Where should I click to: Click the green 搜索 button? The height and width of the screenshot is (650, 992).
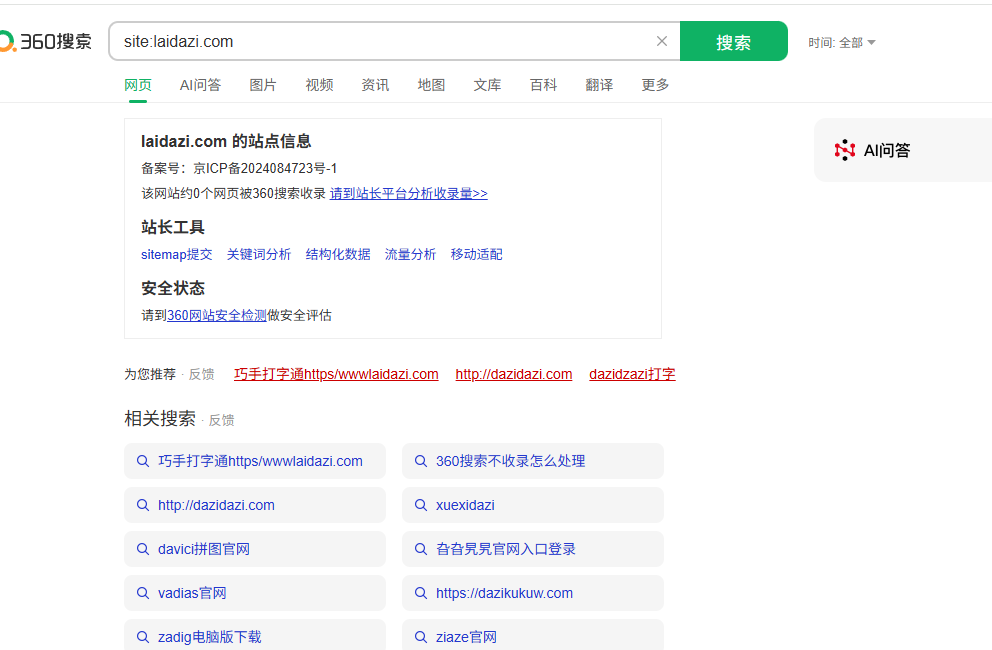733,41
